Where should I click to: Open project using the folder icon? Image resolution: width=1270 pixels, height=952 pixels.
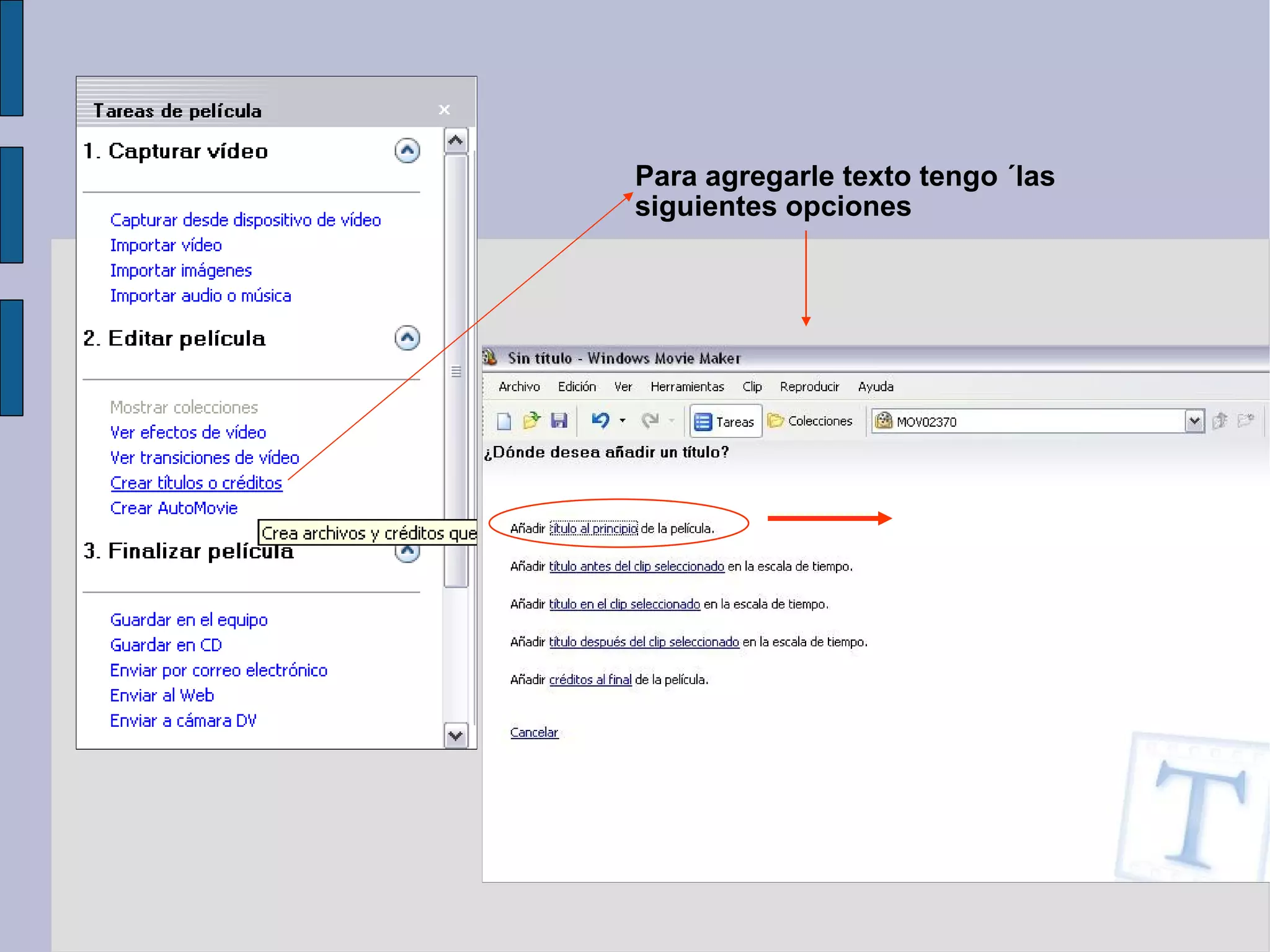pos(531,421)
